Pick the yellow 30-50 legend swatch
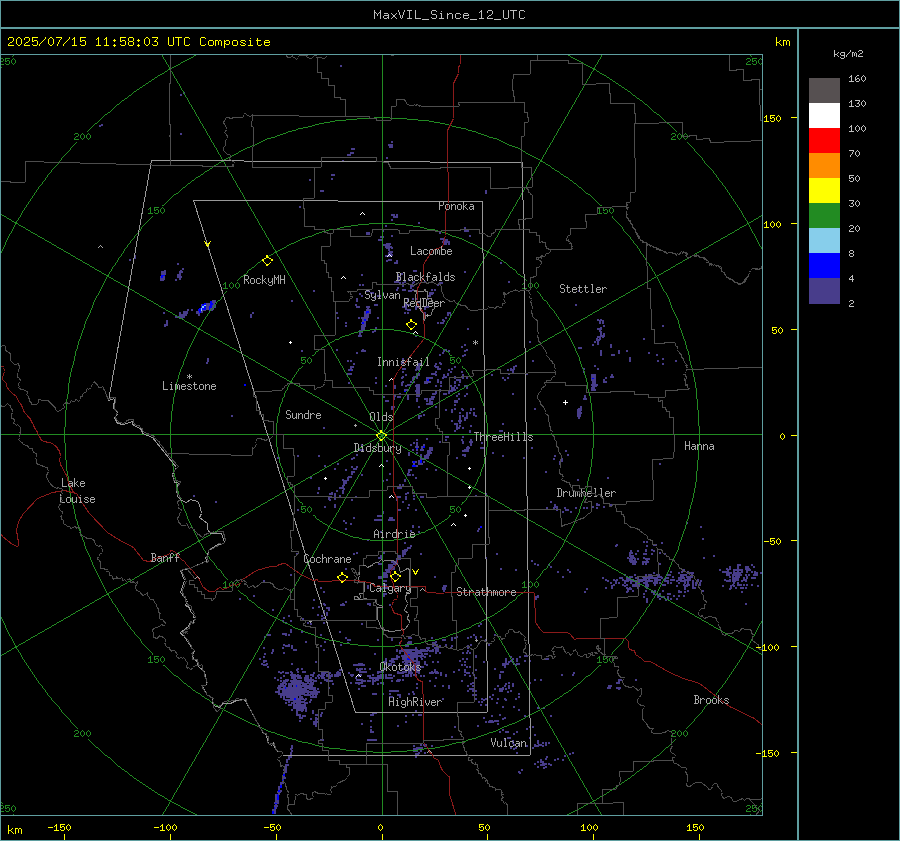The height and width of the screenshot is (841, 900). pyautogui.click(x=824, y=191)
